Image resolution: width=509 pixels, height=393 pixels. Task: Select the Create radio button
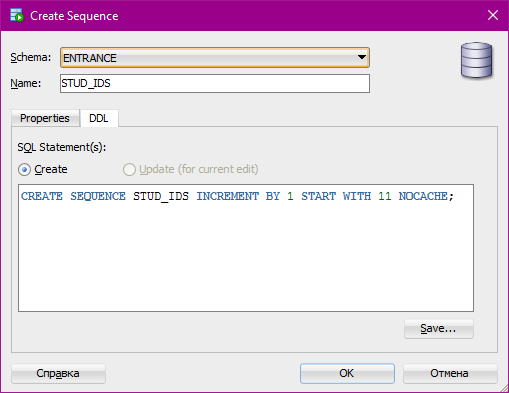25,169
